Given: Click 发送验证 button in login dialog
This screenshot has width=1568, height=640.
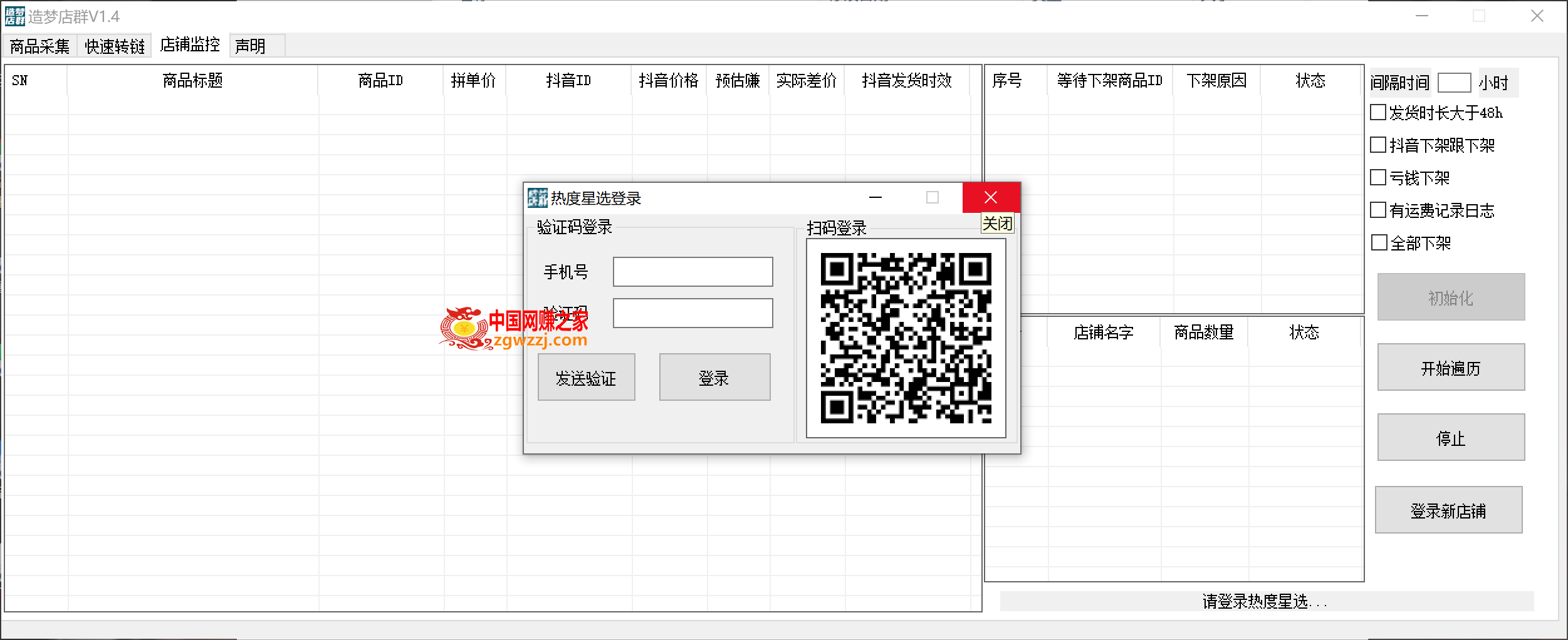Looking at the screenshot, I should (x=586, y=378).
